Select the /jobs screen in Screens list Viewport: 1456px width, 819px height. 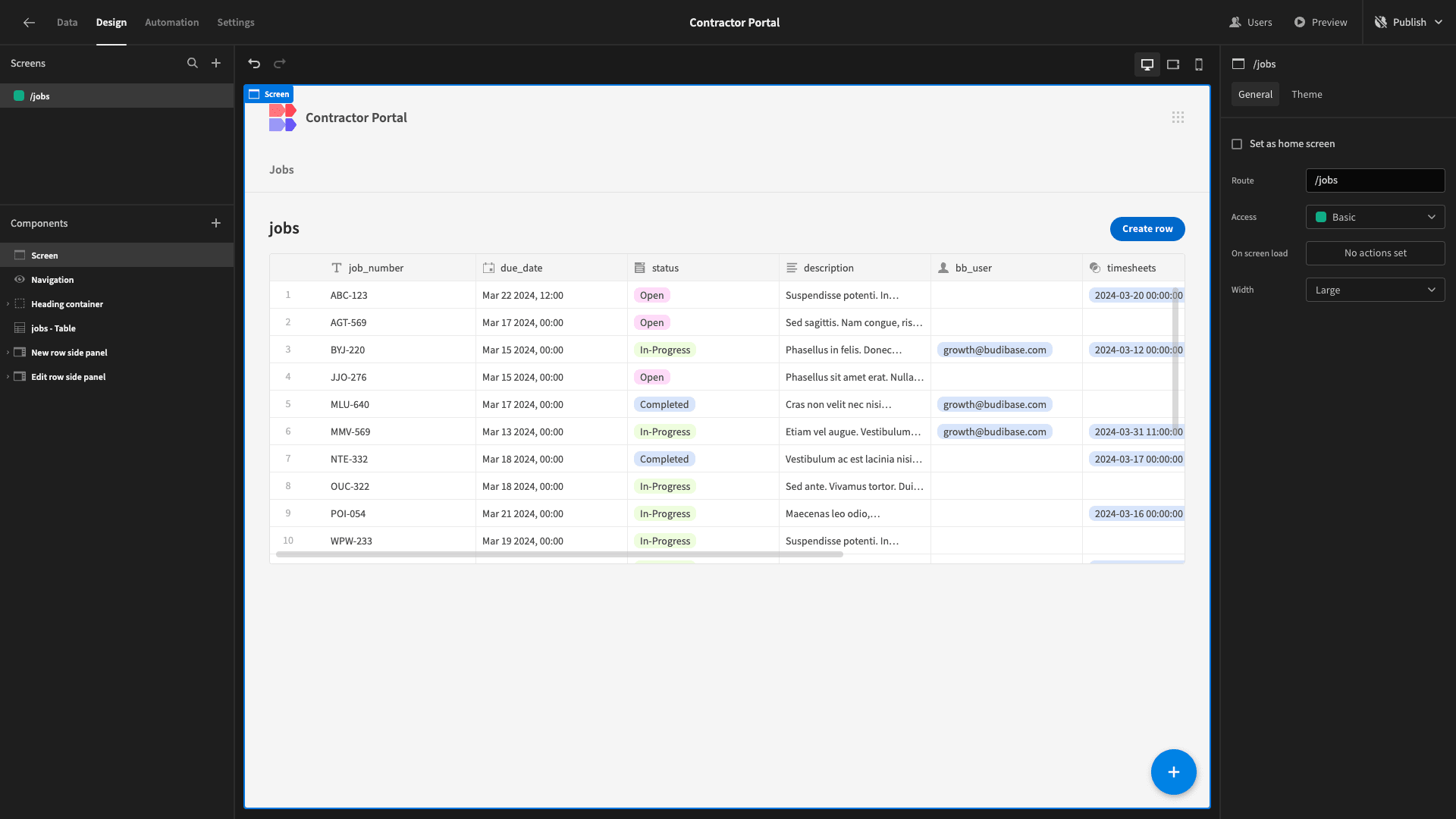tap(117, 96)
